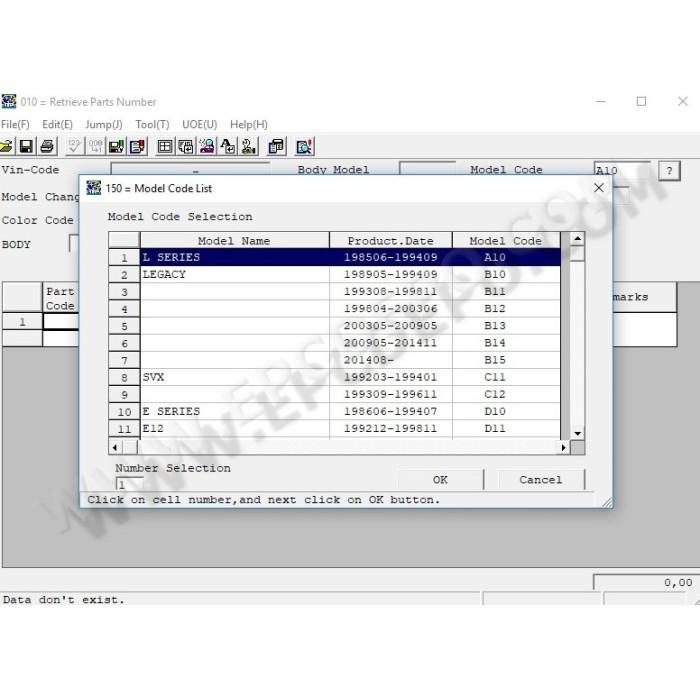This screenshot has width=700, height=700.
Task: Click the disk with green arrow icon
Action: (x=117, y=146)
